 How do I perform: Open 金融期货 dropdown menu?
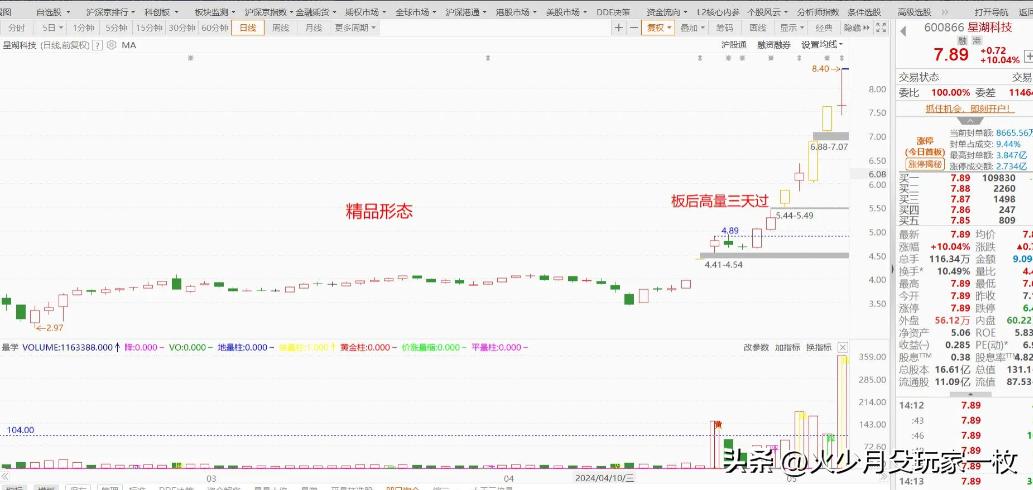coord(316,12)
